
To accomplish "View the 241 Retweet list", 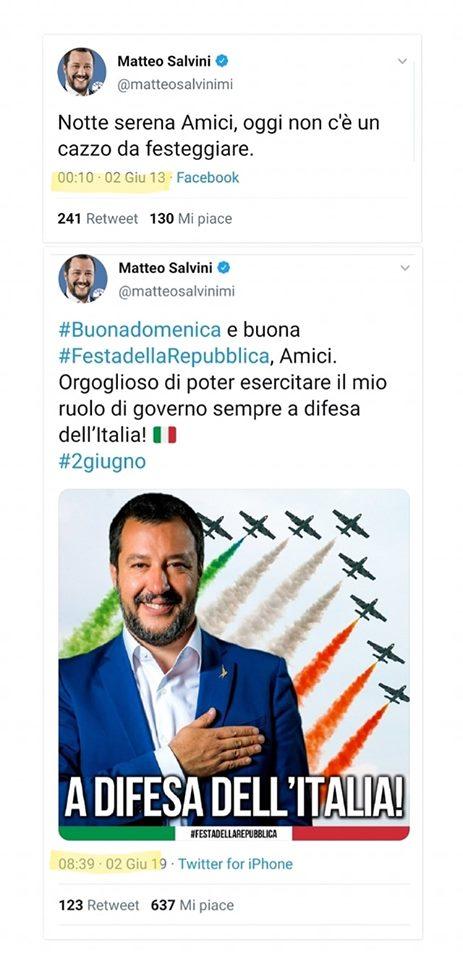I will [98, 219].
